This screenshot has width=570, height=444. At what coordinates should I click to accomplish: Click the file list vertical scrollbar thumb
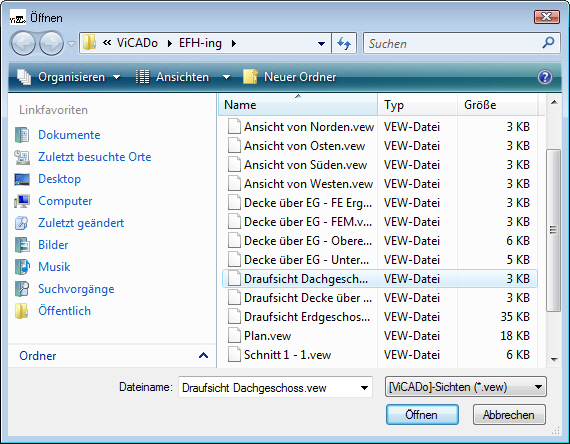pyautogui.click(x=553, y=230)
